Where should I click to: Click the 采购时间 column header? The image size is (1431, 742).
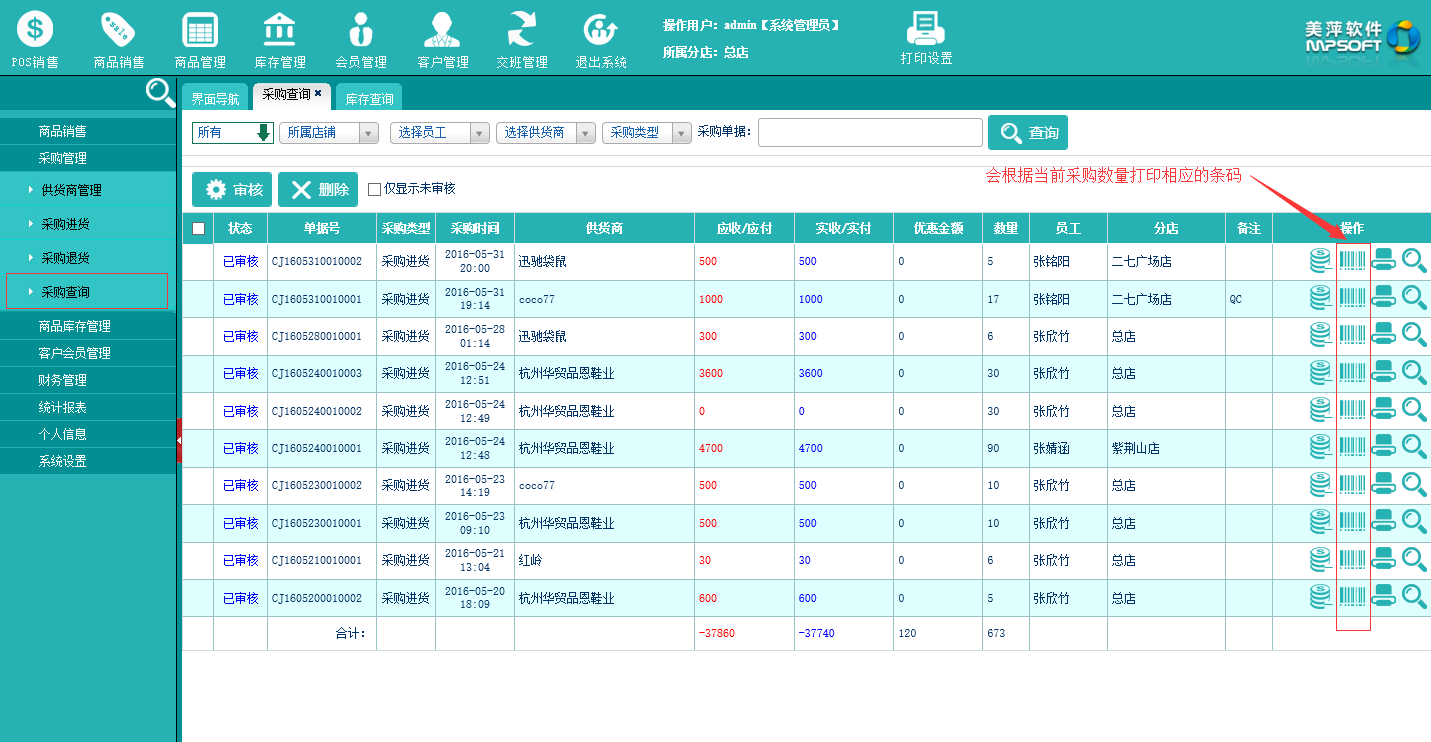coord(475,228)
